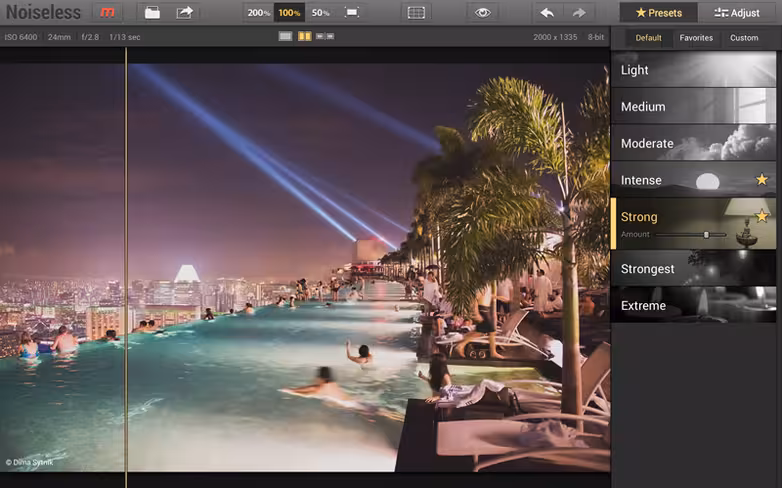Screen dimensions: 782x488
Task: Click the fit-to-screen icon
Action: point(352,12)
